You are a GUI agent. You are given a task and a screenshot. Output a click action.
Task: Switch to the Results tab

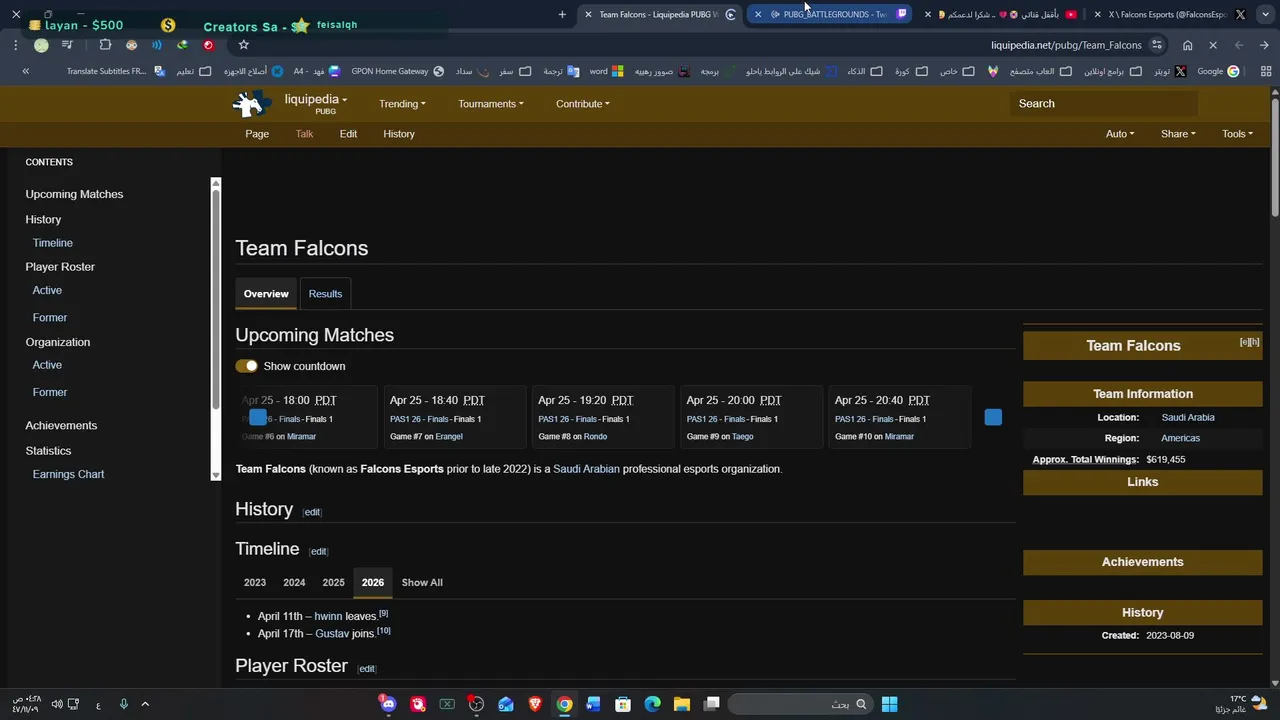coord(325,294)
